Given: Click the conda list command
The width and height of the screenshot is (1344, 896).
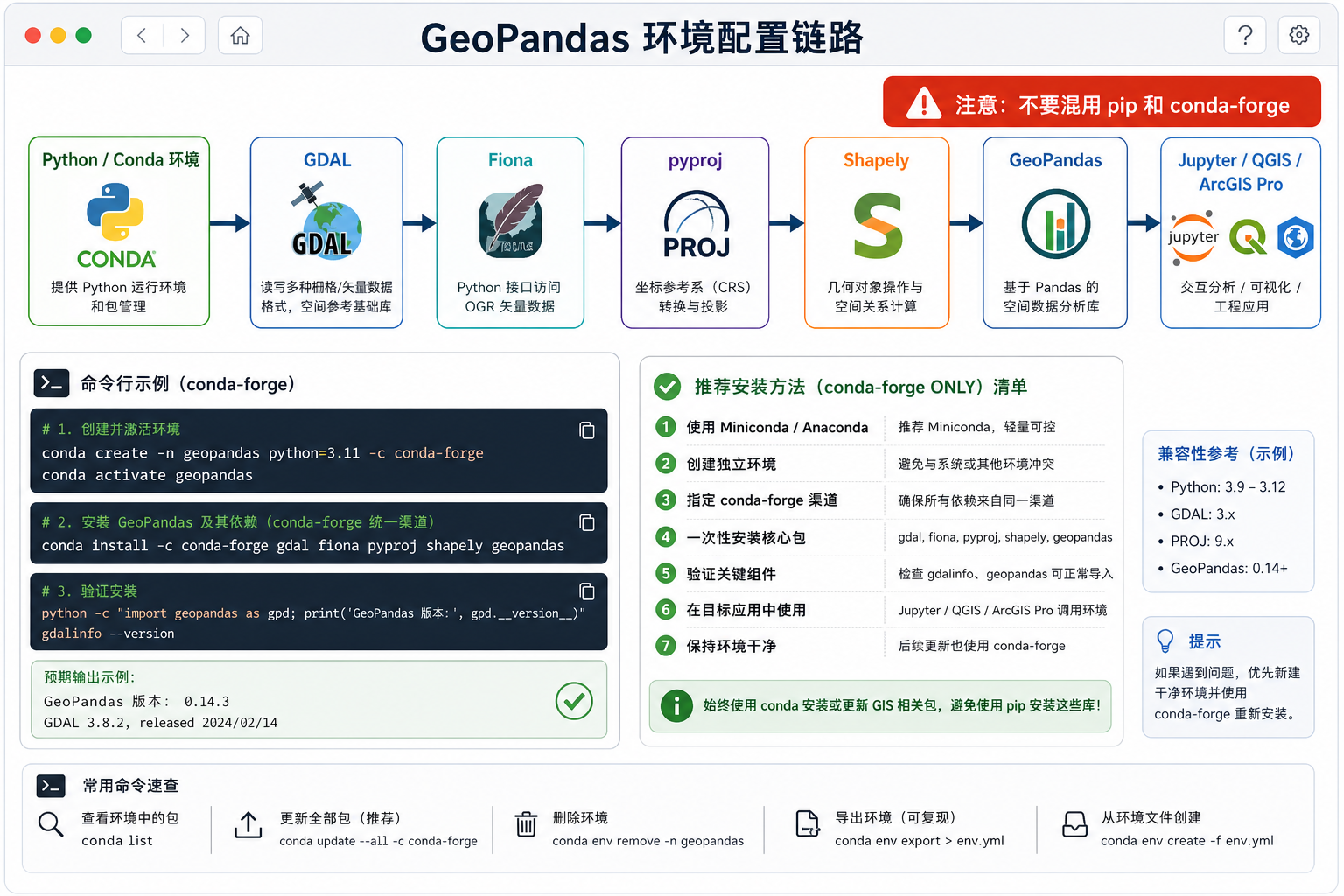Looking at the screenshot, I should point(117,841).
